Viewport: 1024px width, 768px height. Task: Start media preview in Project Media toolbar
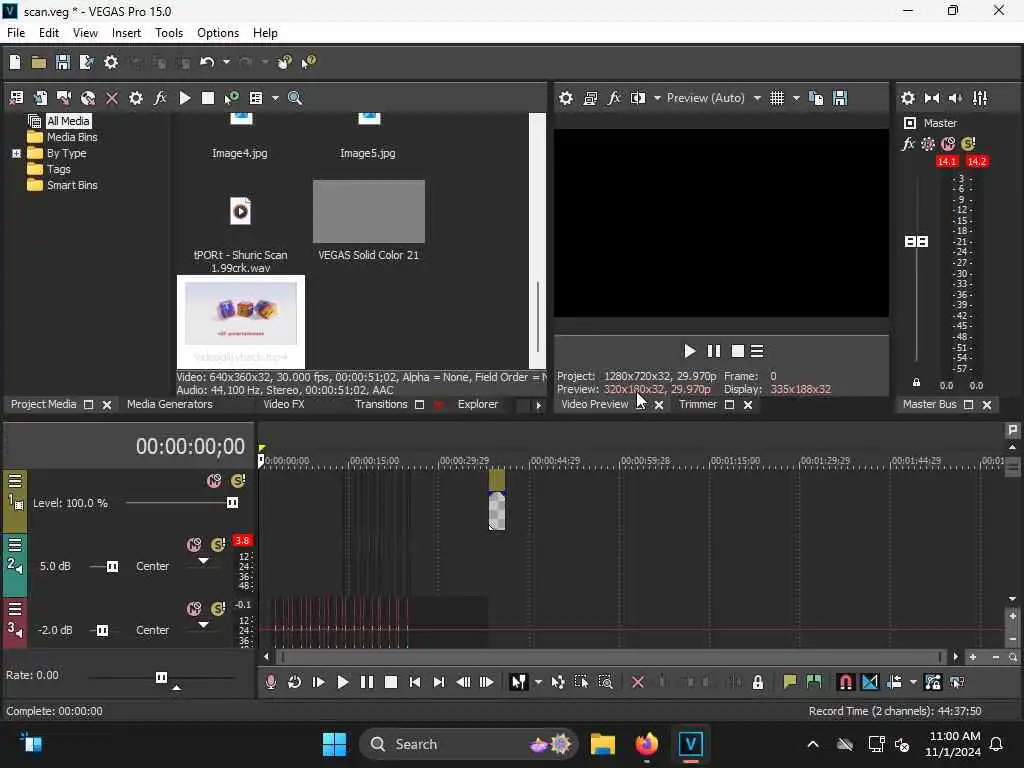[x=185, y=98]
